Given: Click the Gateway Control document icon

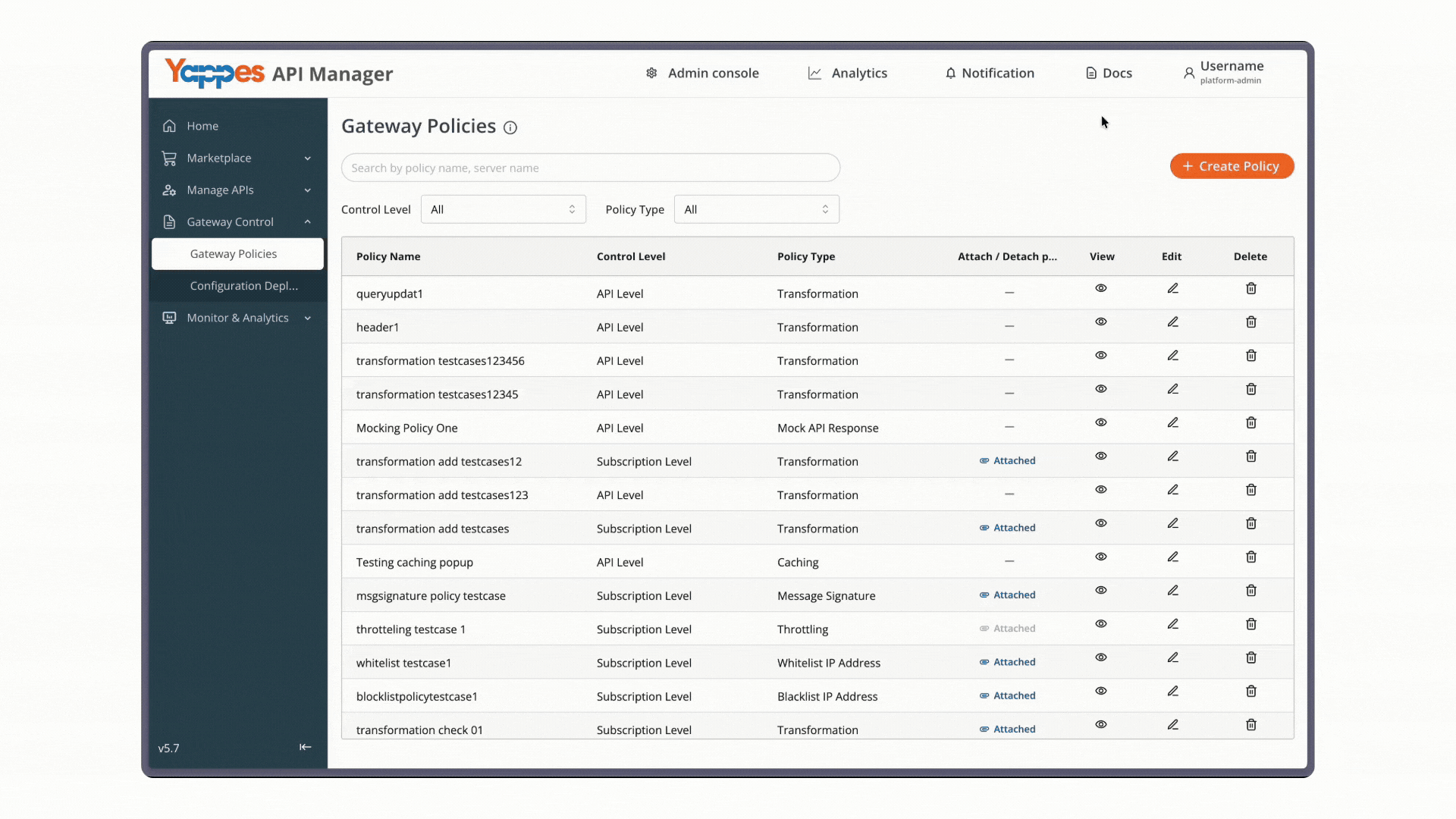Looking at the screenshot, I should point(169,221).
